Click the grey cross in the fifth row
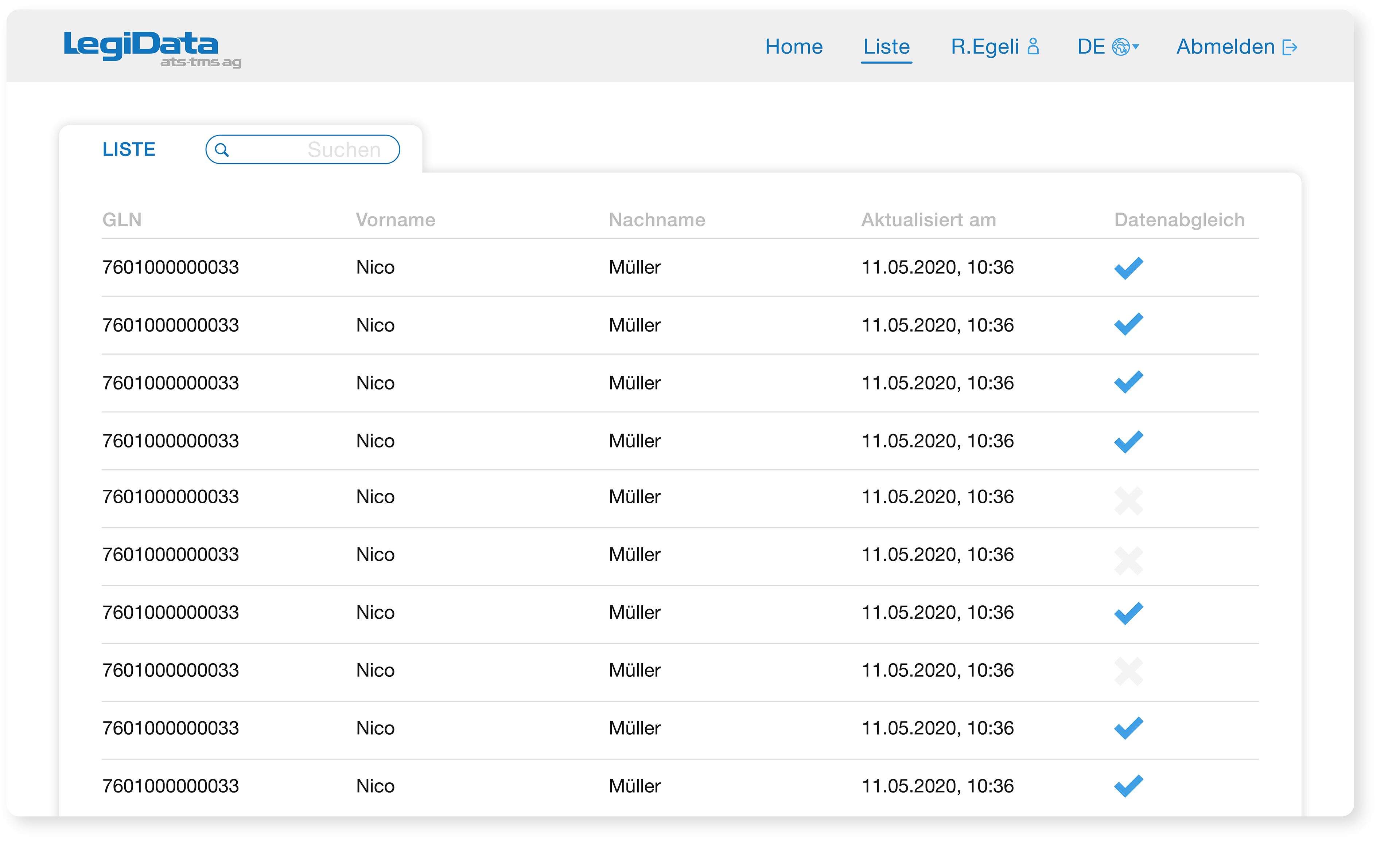Viewport: 1400px width, 860px height. [x=1129, y=501]
